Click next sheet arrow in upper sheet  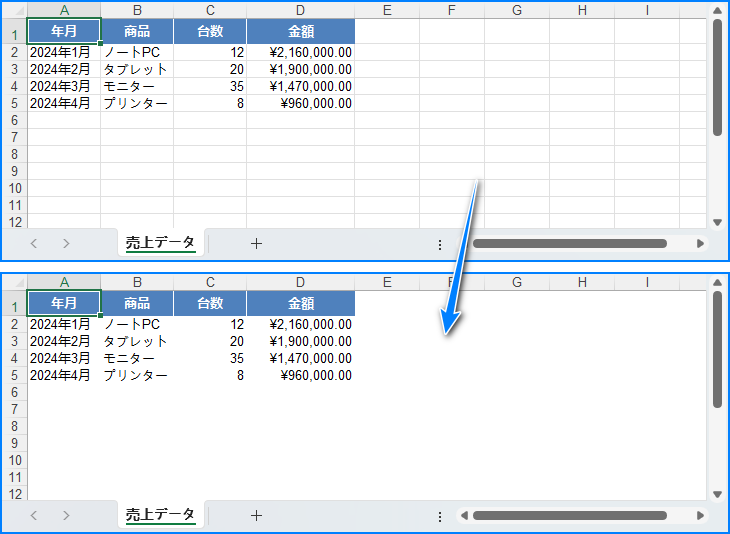coord(66,243)
